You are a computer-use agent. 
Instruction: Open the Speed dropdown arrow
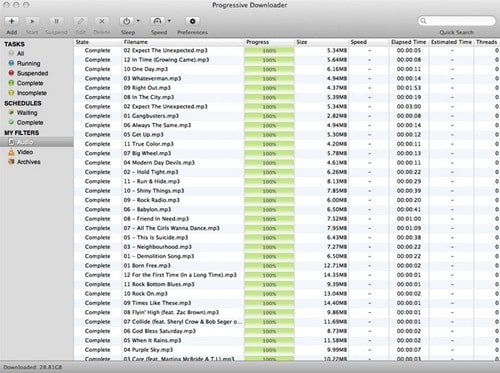point(169,21)
